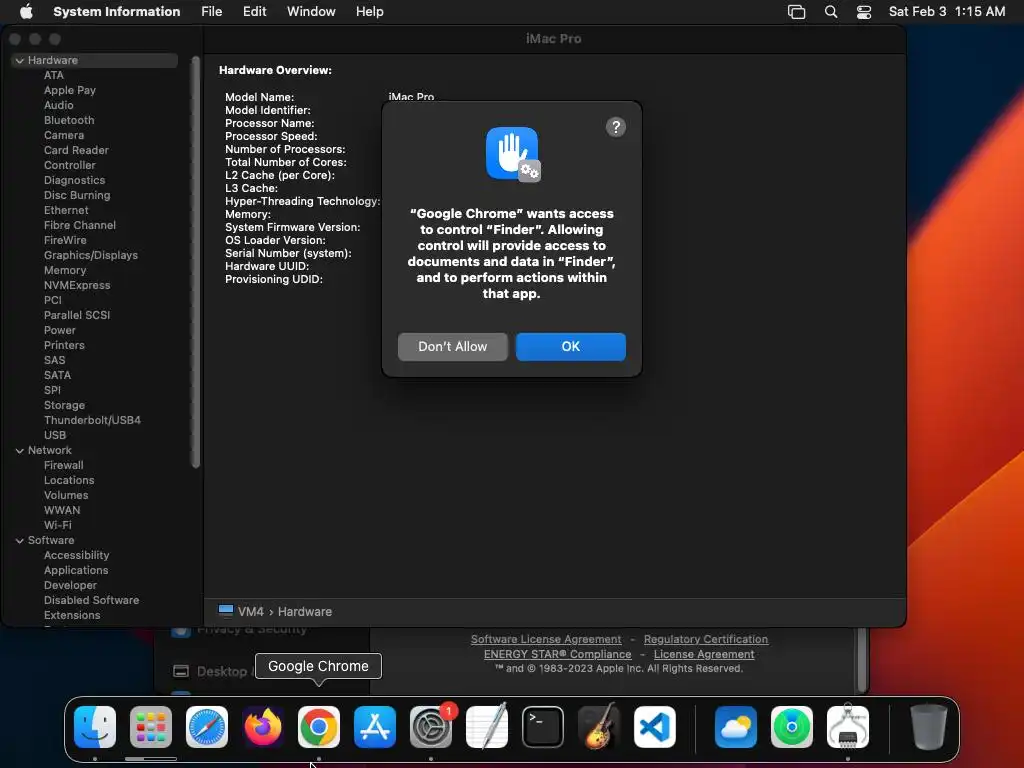1024x768 pixels.
Task: Open System Settings with badge in dock
Action: pyautogui.click(x=431, y=726)
